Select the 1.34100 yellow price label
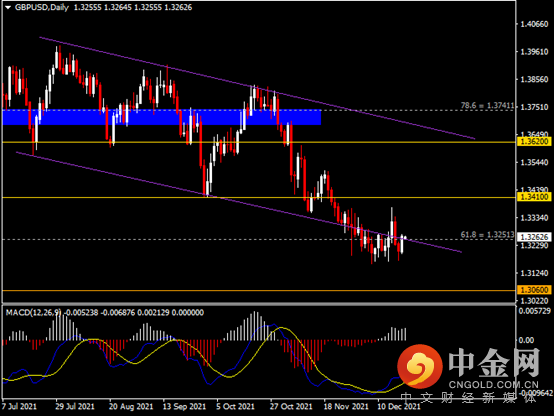 534,197
